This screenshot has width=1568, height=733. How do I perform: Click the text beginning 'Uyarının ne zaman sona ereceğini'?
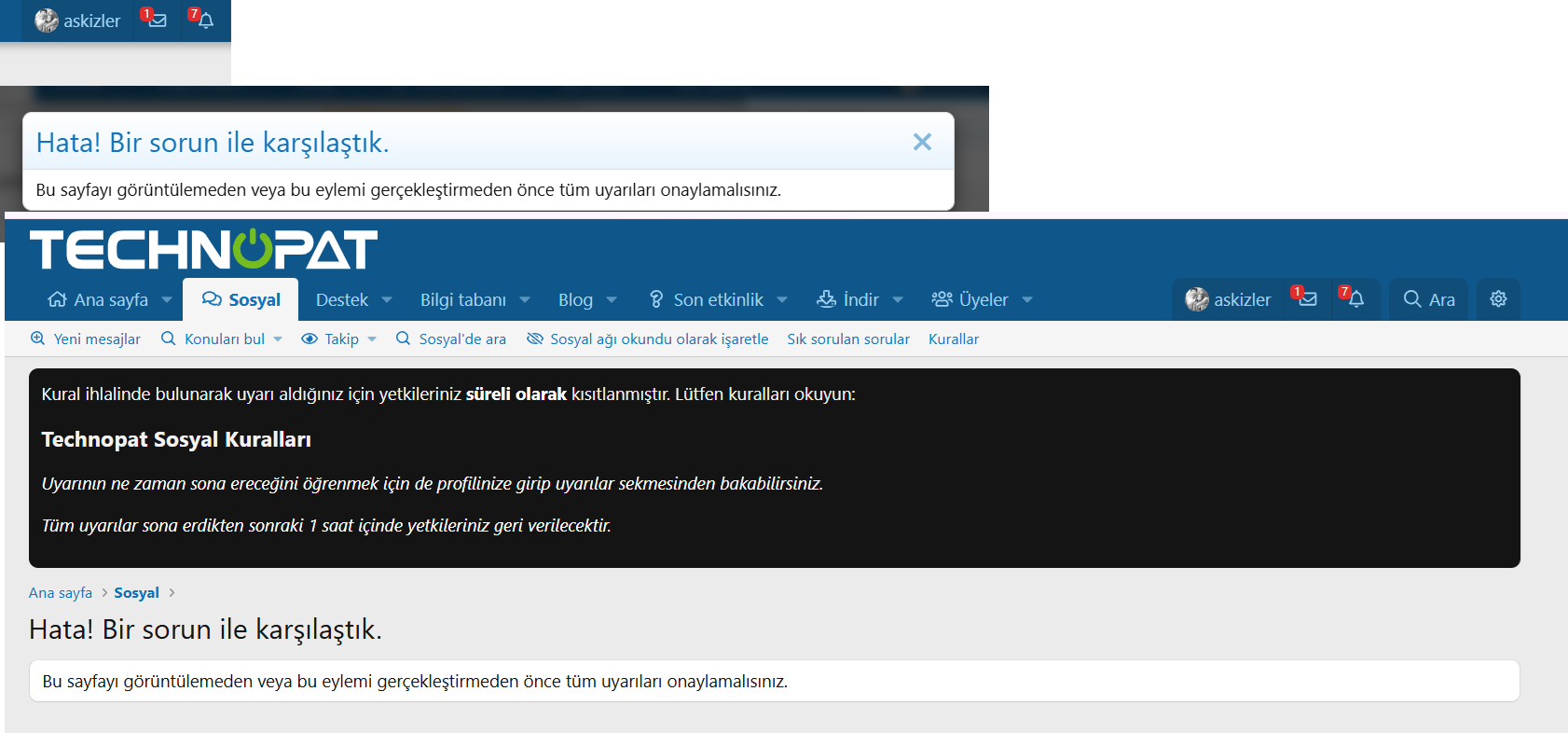tap(433, 483)
